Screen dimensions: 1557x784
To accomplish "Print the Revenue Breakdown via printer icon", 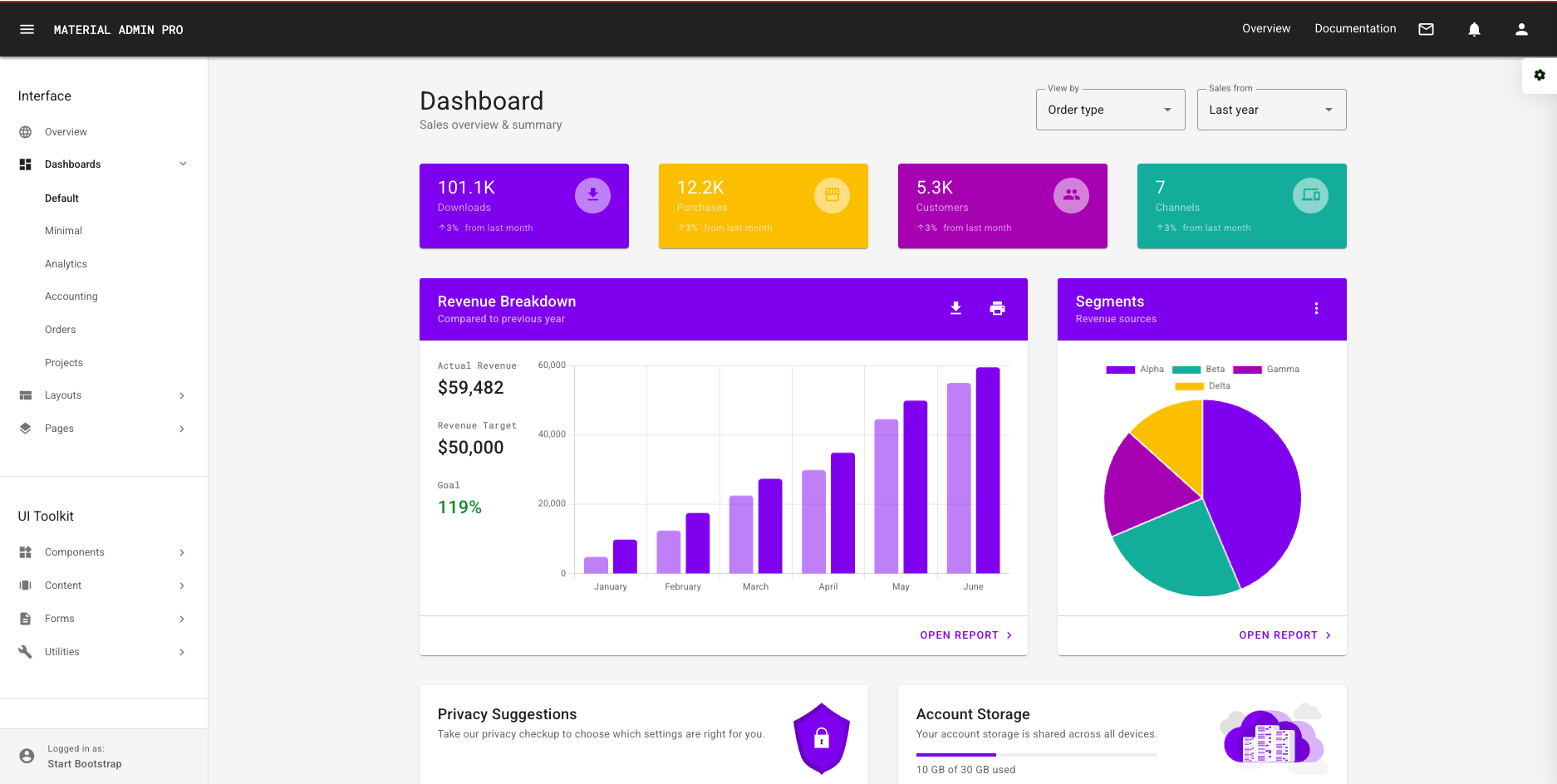I will click(x=997, y=308).
